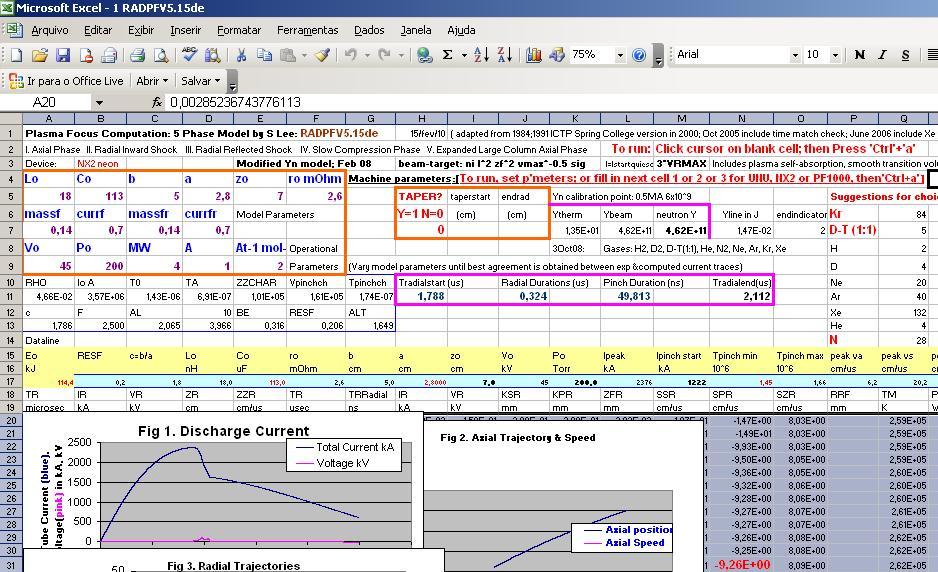Open the Chart Wizard icon
Screen dimensions: 938x572
pos(534,55)
